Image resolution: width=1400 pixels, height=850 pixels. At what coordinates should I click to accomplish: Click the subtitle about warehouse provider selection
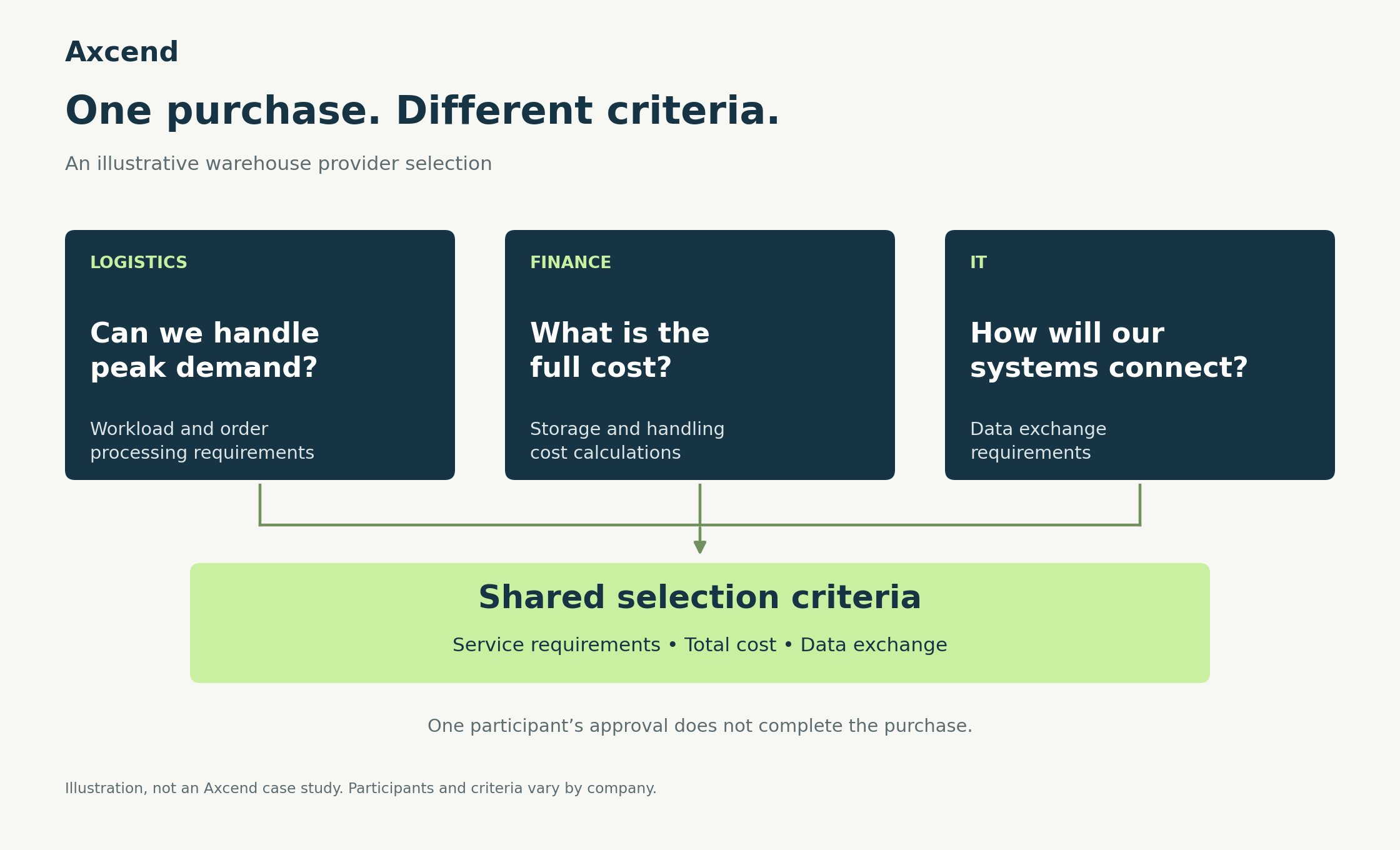click(279, 164)
